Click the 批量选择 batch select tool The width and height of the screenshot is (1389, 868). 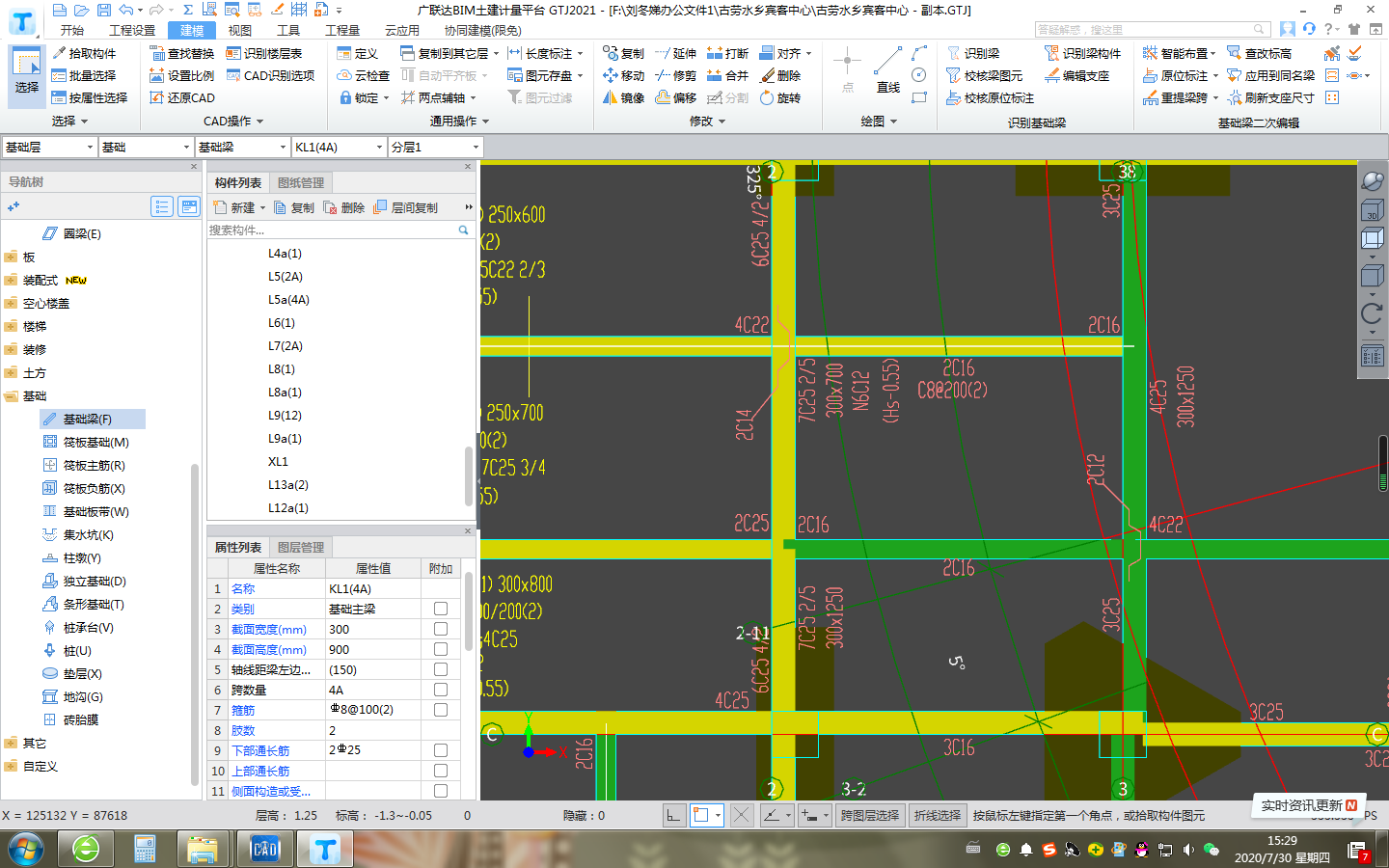click(x=84, y=75)
